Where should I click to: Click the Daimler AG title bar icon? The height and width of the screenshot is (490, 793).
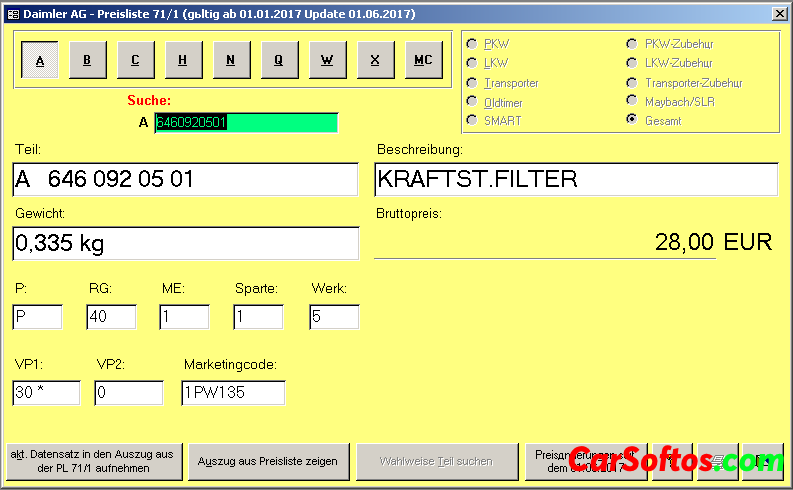[x=12, y=13]
